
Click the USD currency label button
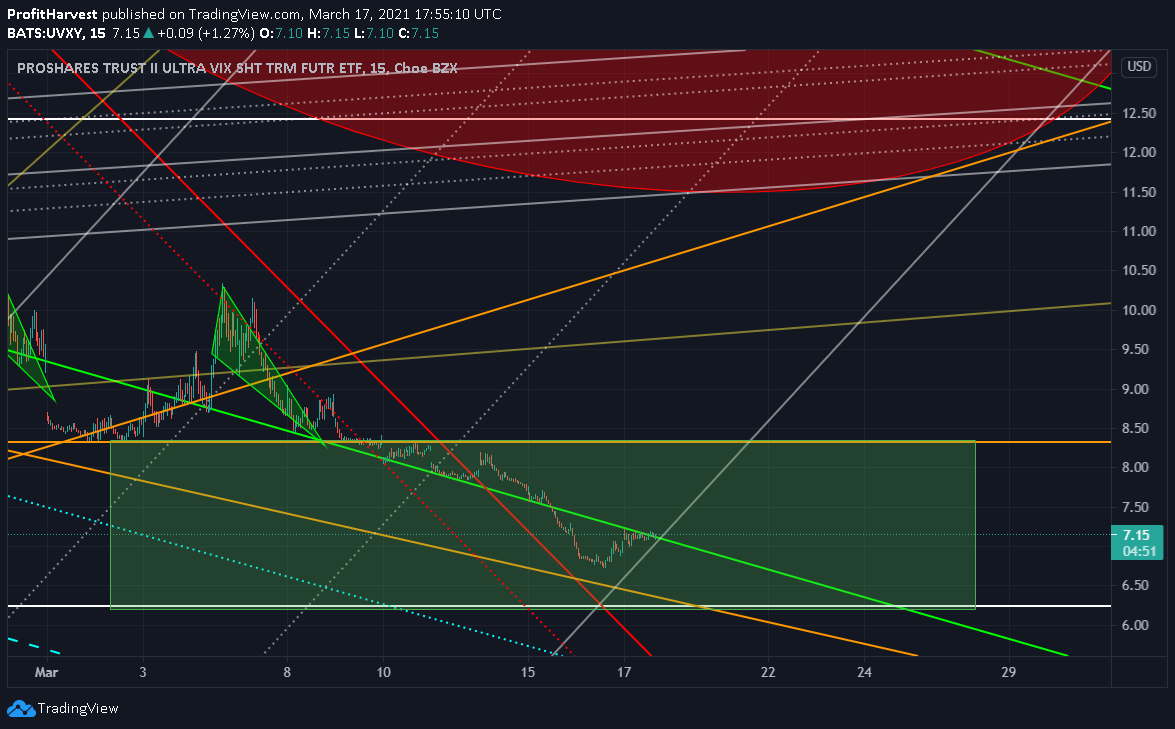[x=1139, y=67]
